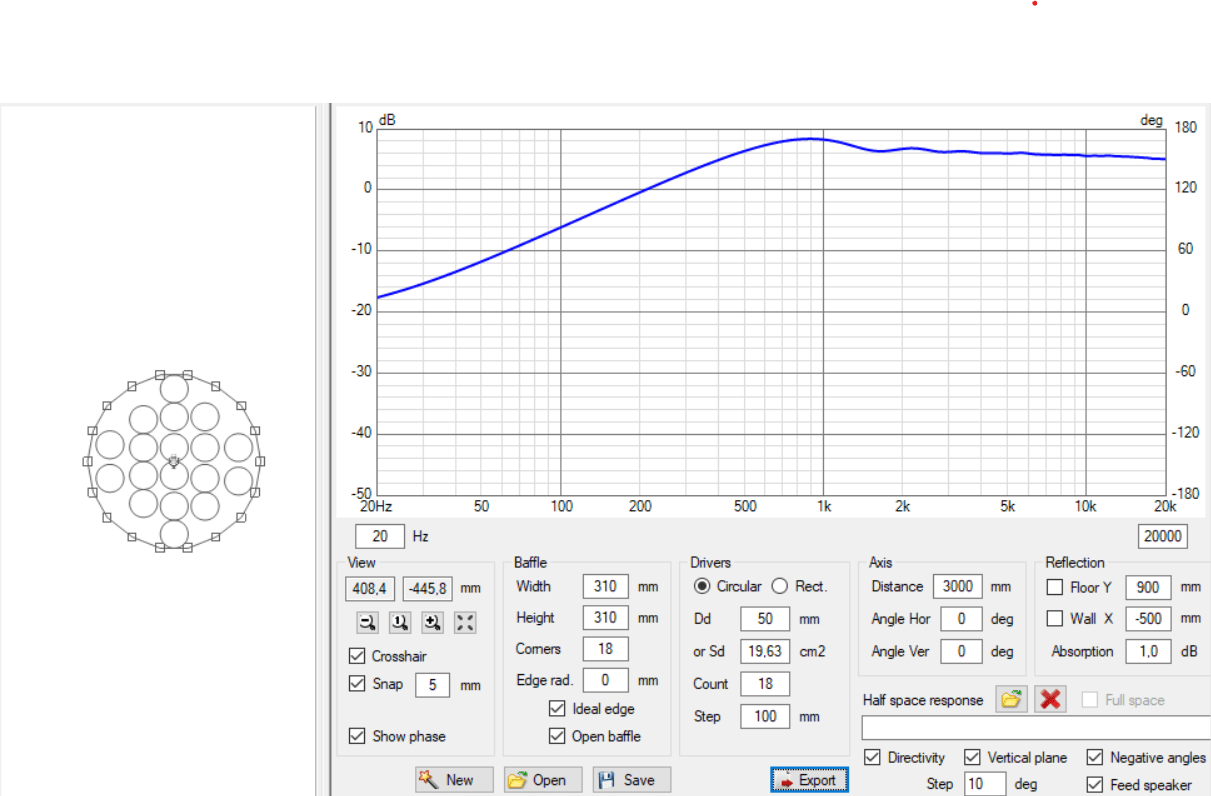Click the '1k' frequency axis label
Image resolution: width=1211 pixels, height=796 pixels.
tap(823, 506)
